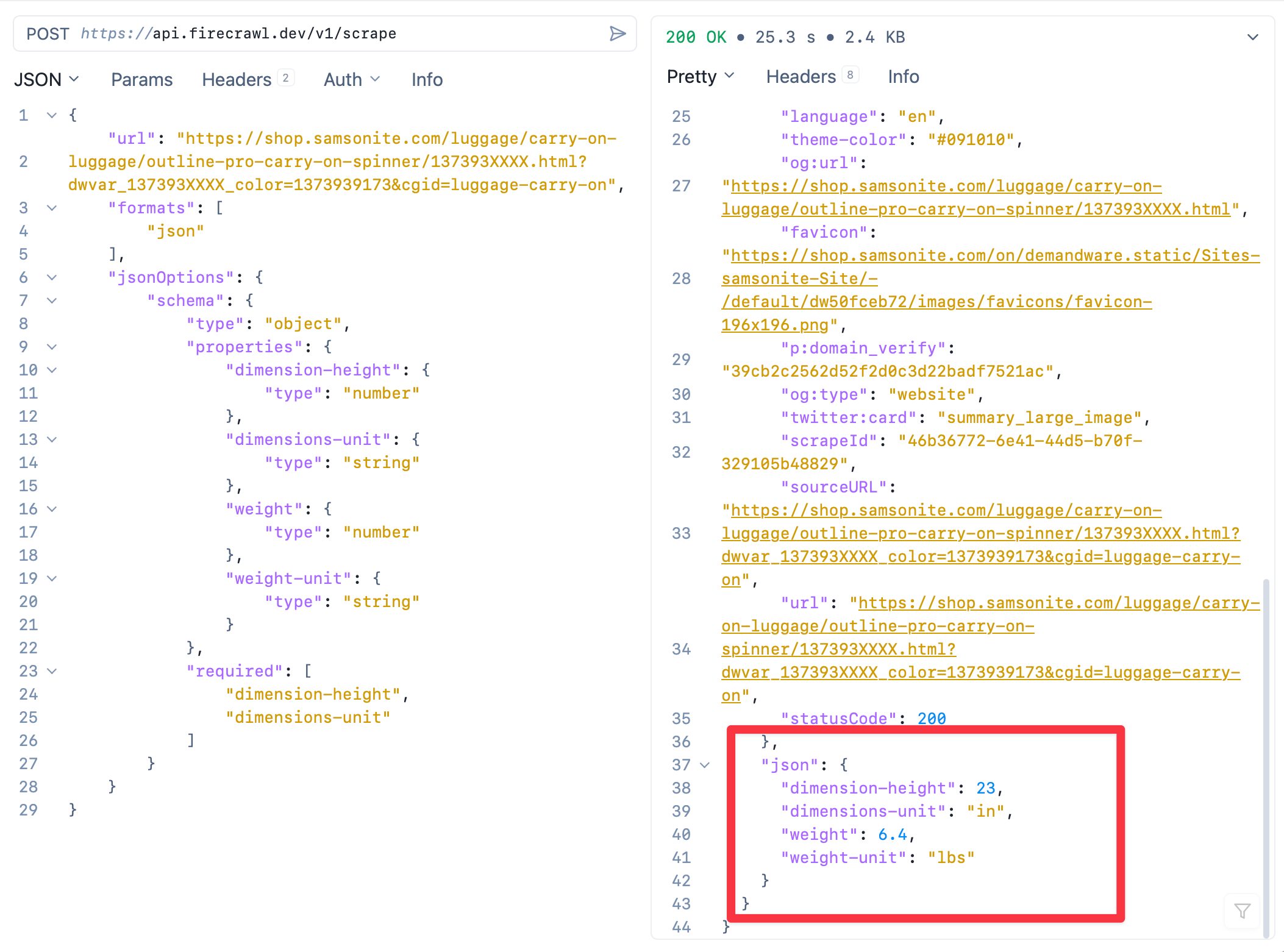Click the statusCode value 200

(x=932, y=719)
